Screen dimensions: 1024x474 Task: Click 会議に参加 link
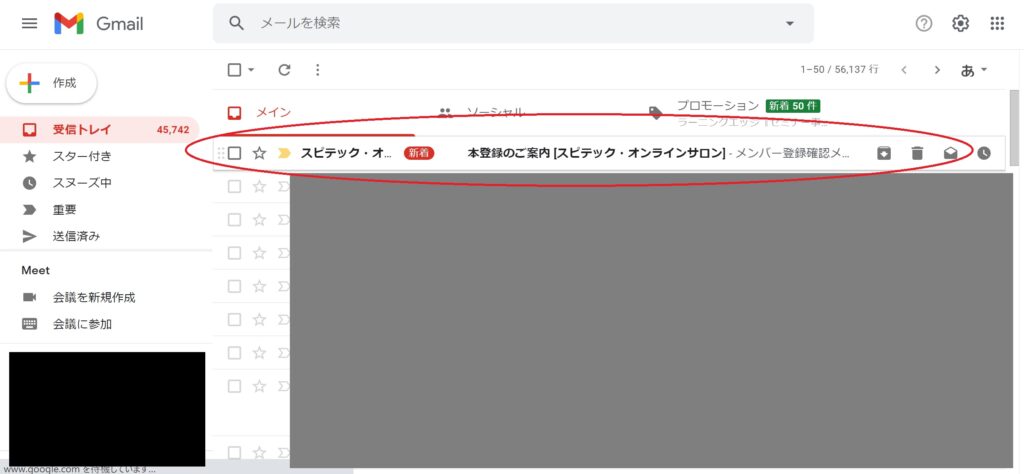(82, 324)
